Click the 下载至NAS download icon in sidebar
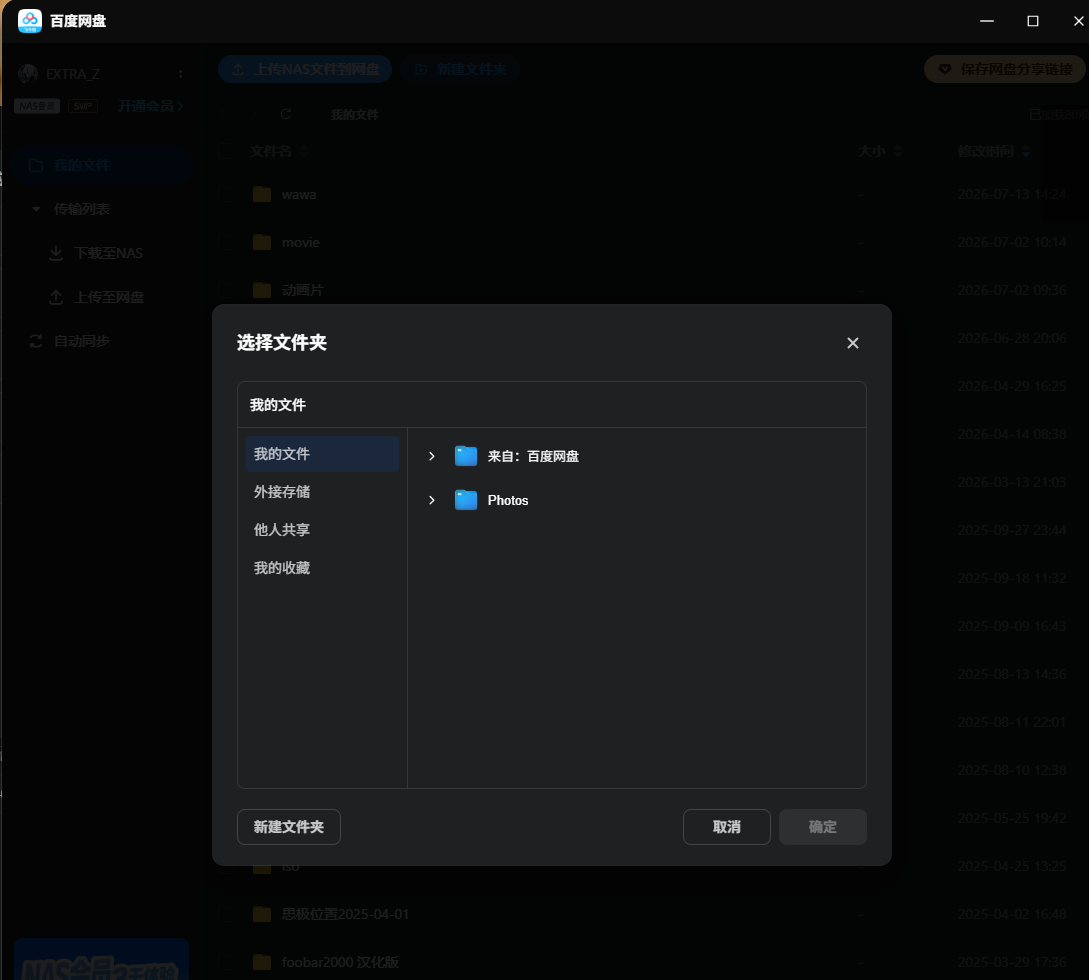 (x=56, y=253)
